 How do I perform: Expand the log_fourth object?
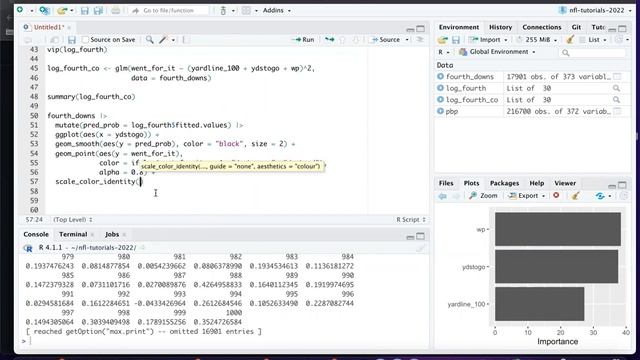[440, 88]
